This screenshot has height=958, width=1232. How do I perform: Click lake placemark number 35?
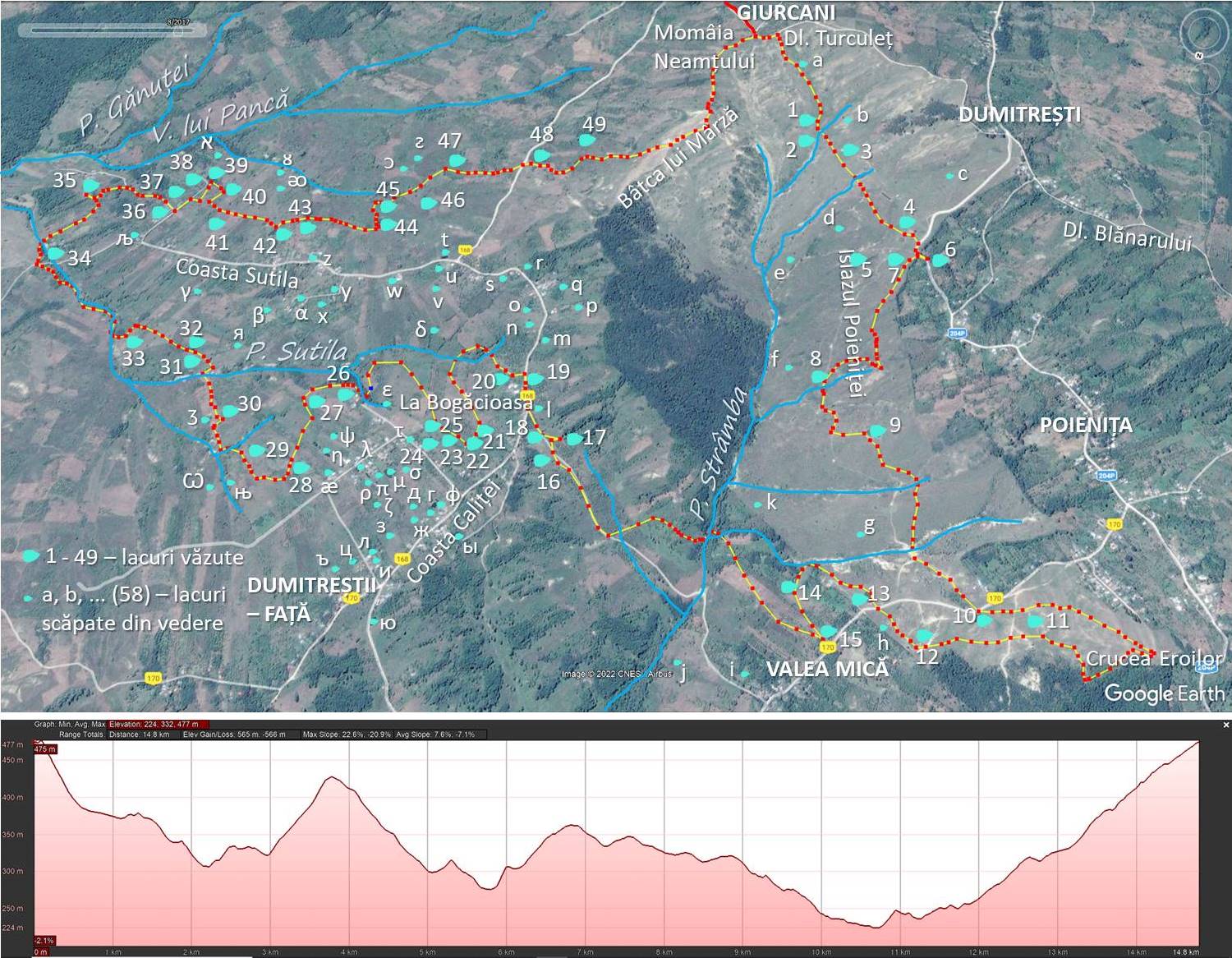(91, 185)
